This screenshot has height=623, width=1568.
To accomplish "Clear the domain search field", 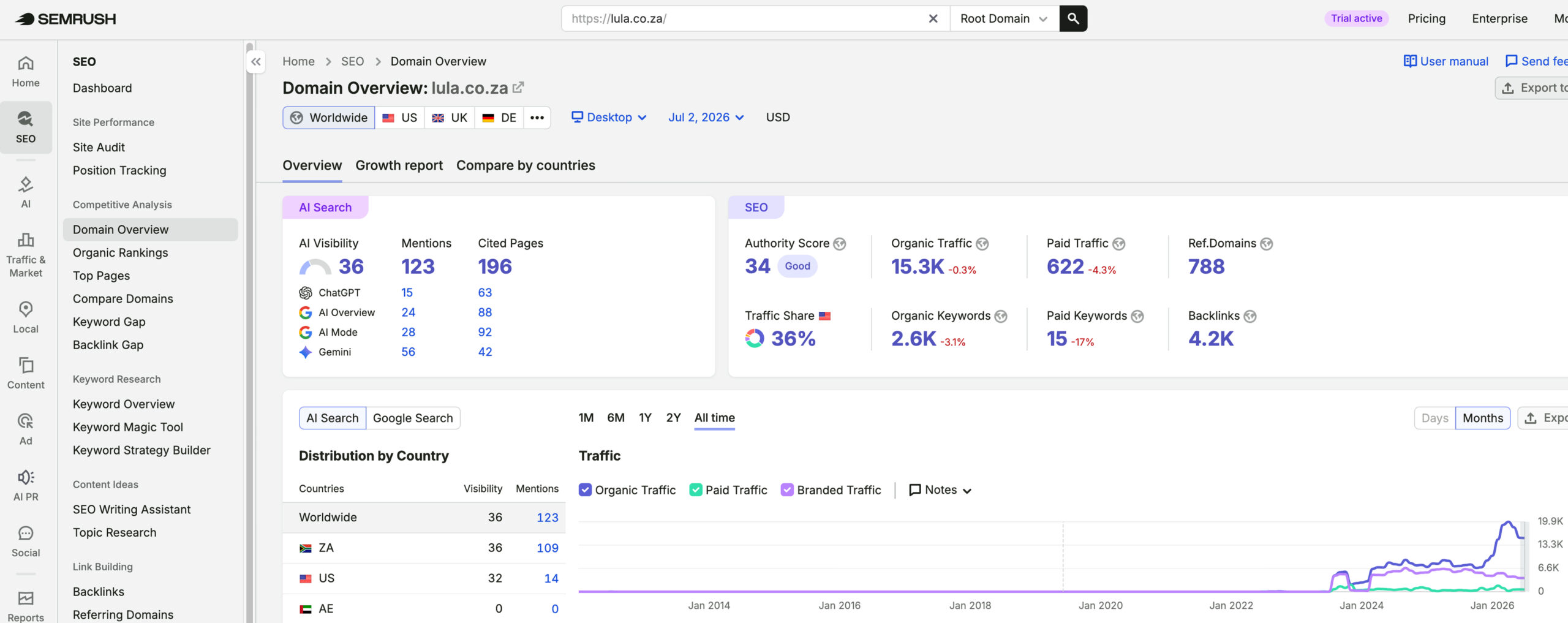I will (x=933, y=18).
